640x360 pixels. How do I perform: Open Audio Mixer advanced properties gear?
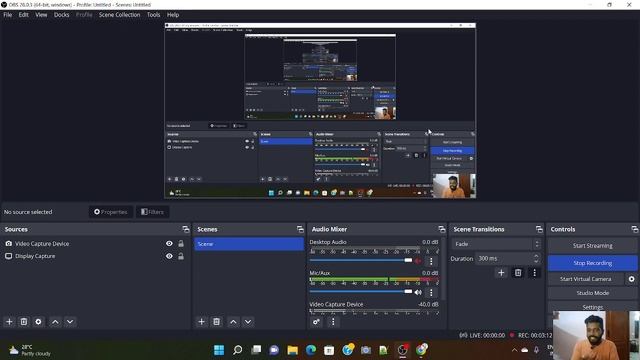click(x=316, y=322)
